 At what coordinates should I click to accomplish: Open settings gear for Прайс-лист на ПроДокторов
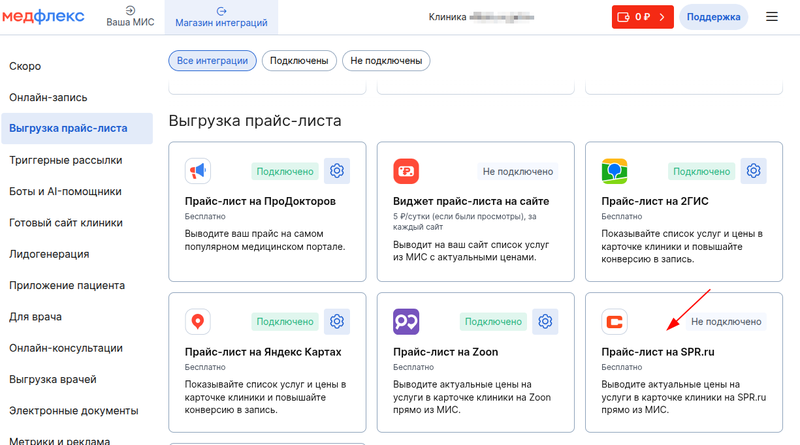337,171
